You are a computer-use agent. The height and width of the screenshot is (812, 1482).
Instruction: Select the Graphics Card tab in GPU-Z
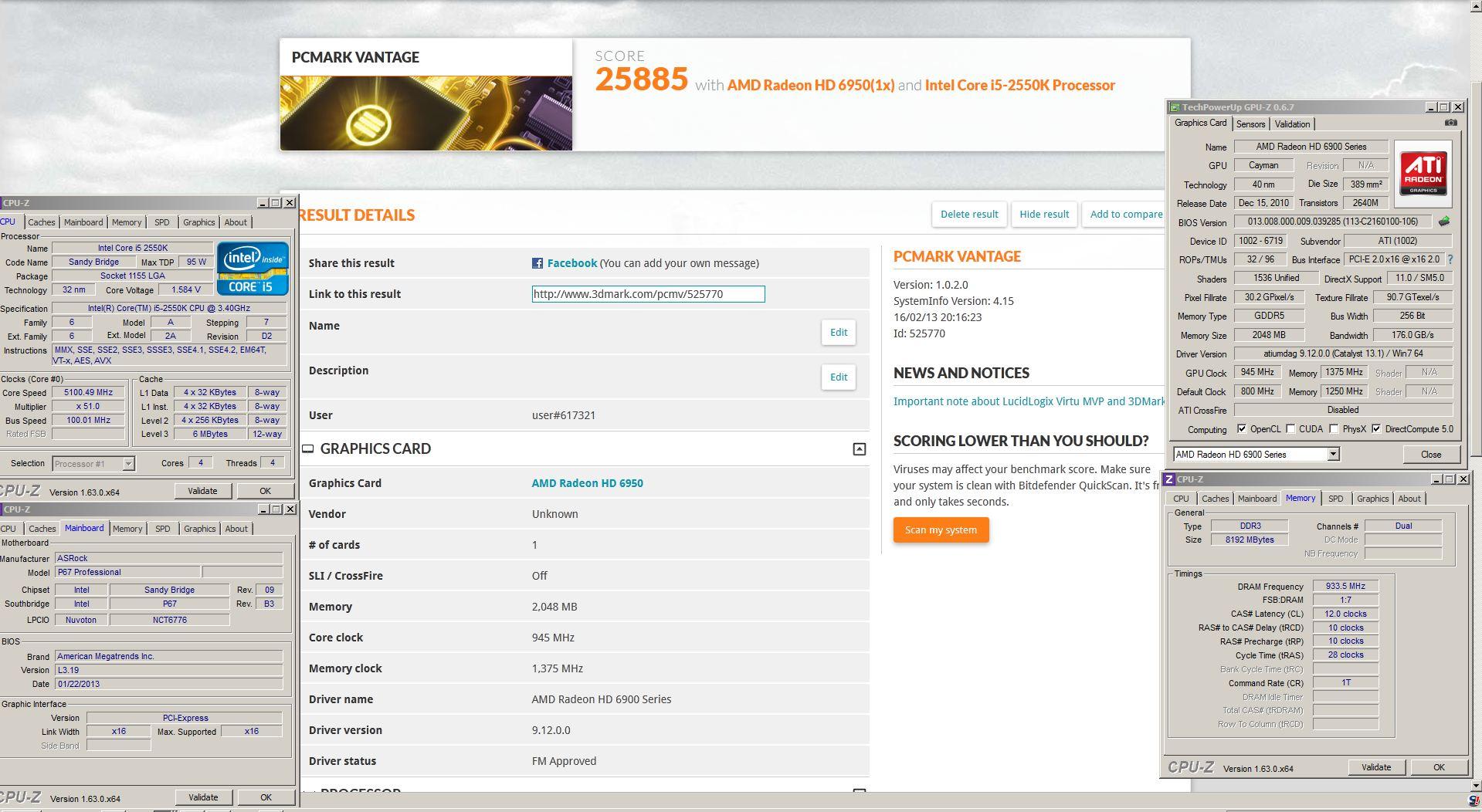pos(1200,123)
